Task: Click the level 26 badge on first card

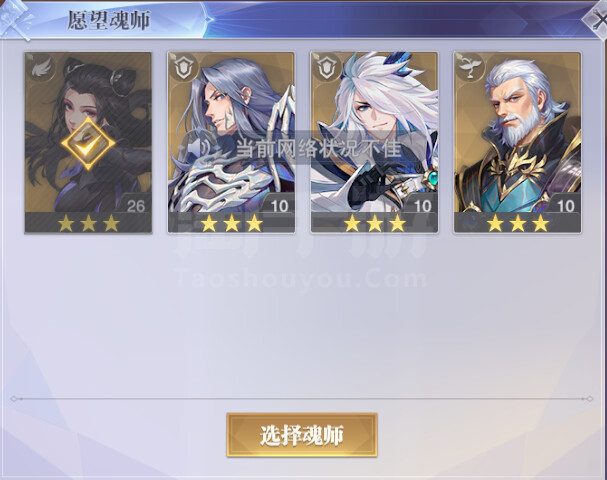Action: point(135,205)
